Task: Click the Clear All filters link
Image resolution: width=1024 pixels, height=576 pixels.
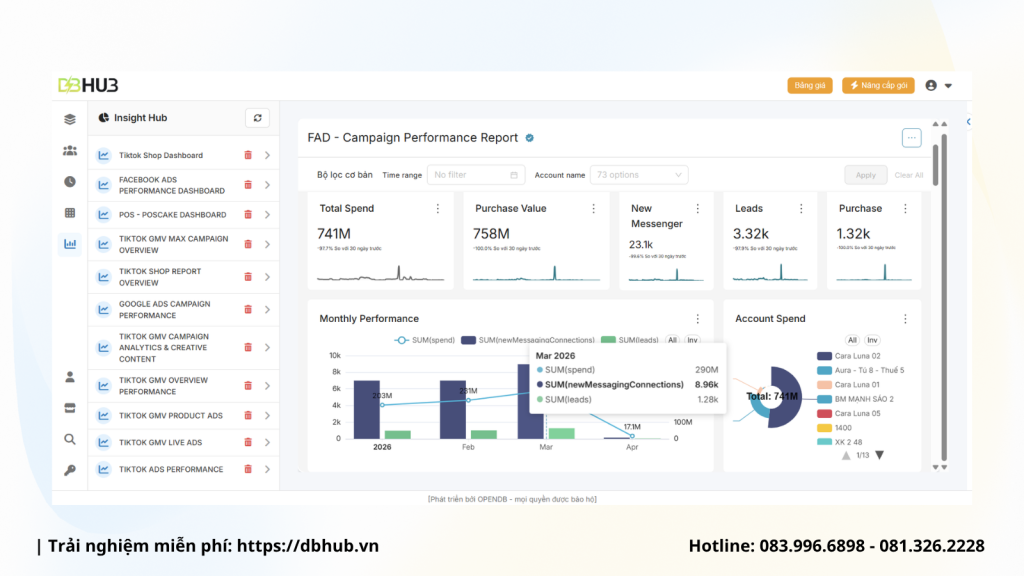Action: [x=908, y=175]
